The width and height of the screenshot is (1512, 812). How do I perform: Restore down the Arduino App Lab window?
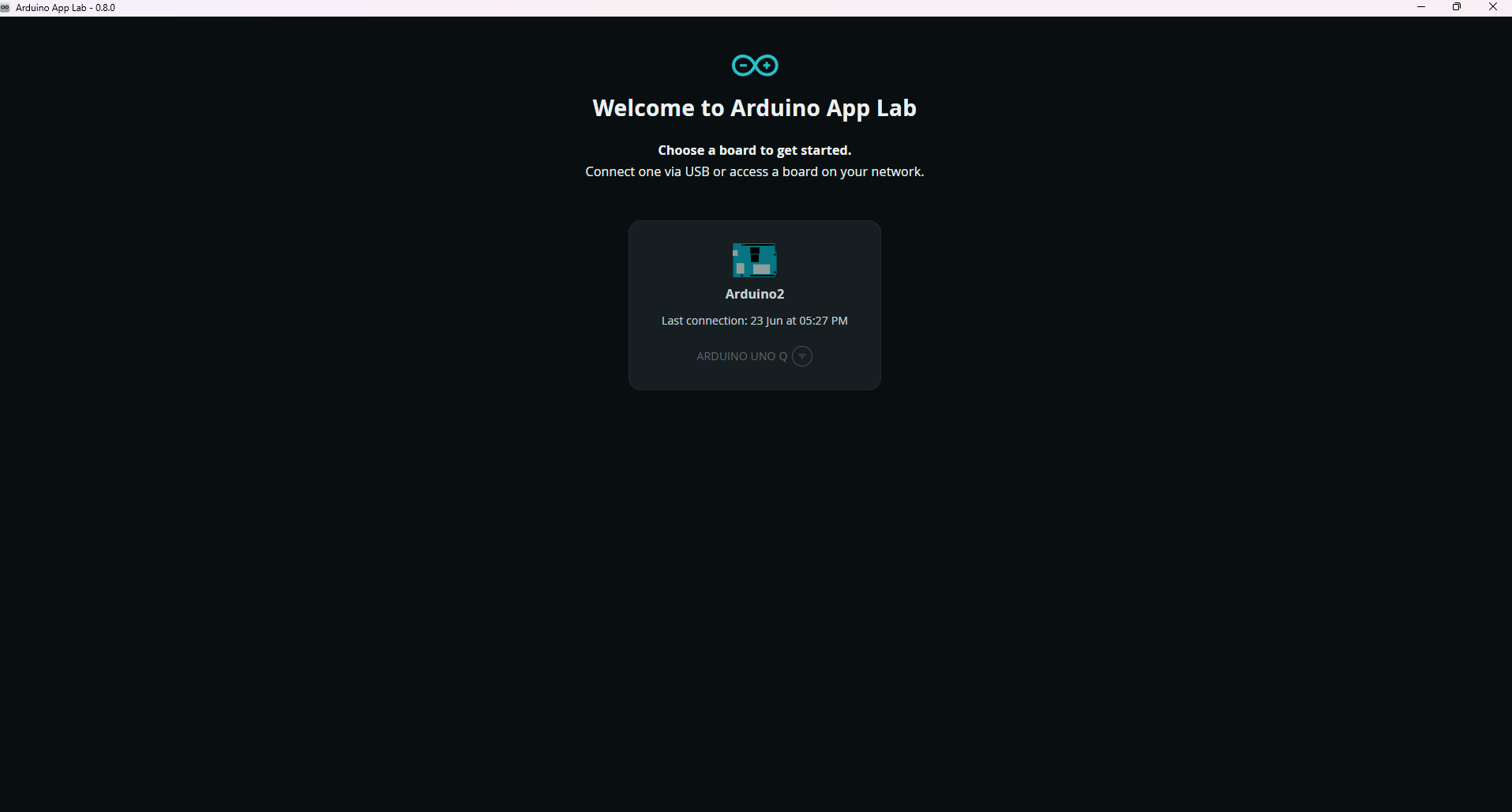coord(1457,7)
